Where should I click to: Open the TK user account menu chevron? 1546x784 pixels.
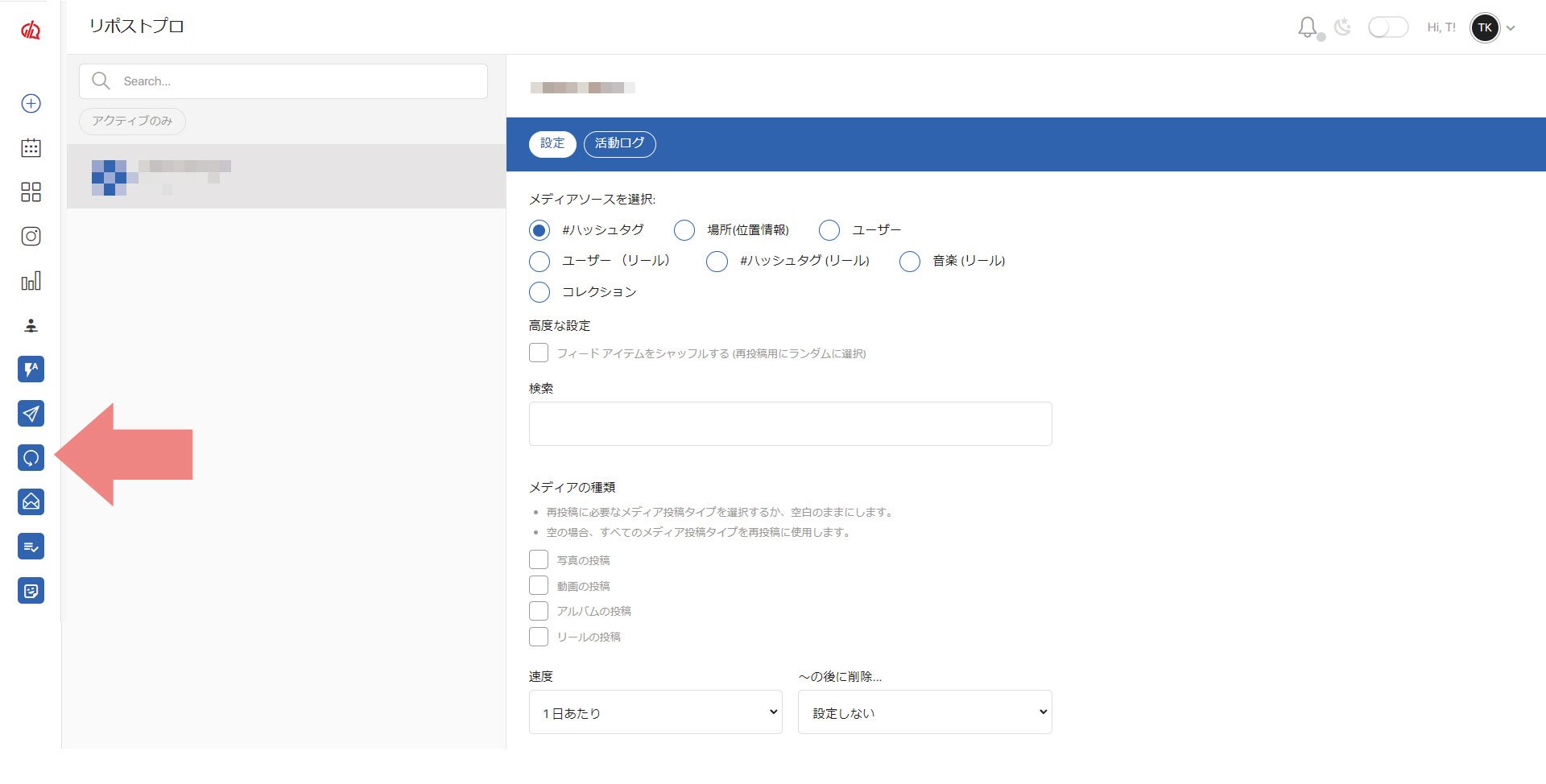1511,28
